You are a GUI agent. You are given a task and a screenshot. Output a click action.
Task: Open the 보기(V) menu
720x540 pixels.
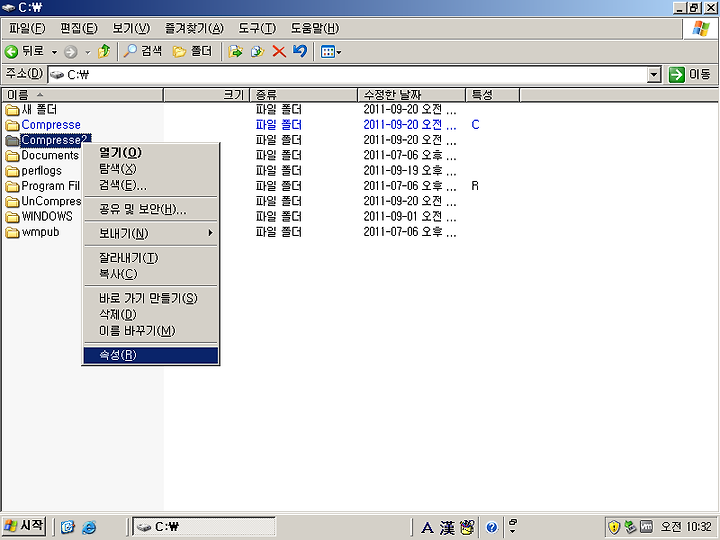tap(131, 28)
